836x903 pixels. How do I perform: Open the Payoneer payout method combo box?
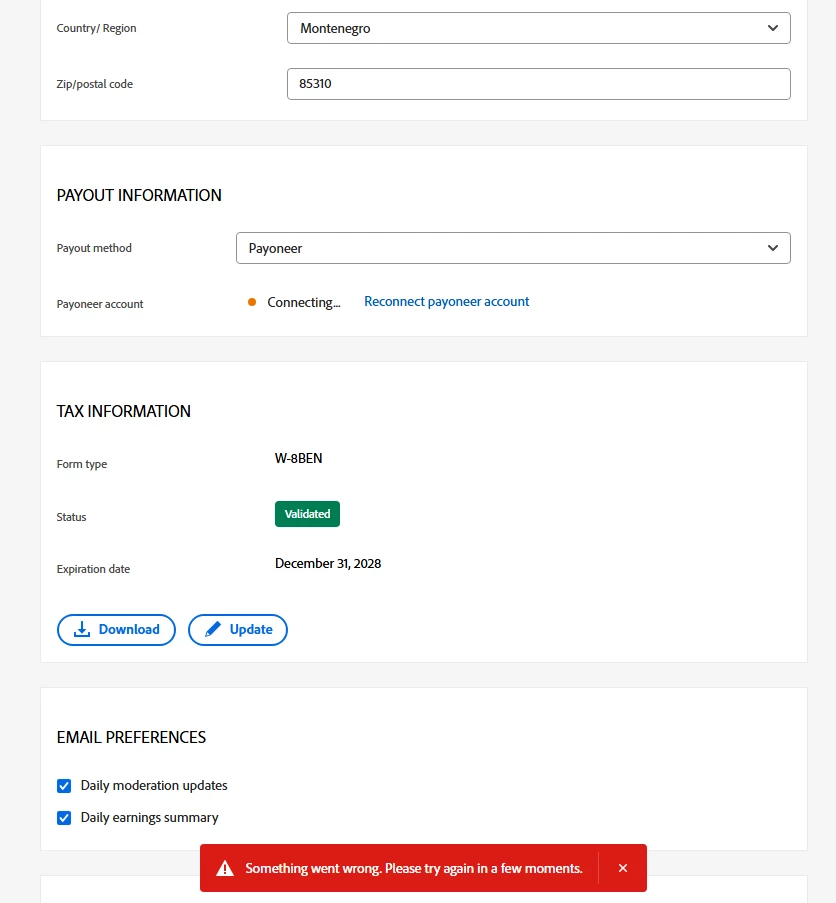coord(514,248)
